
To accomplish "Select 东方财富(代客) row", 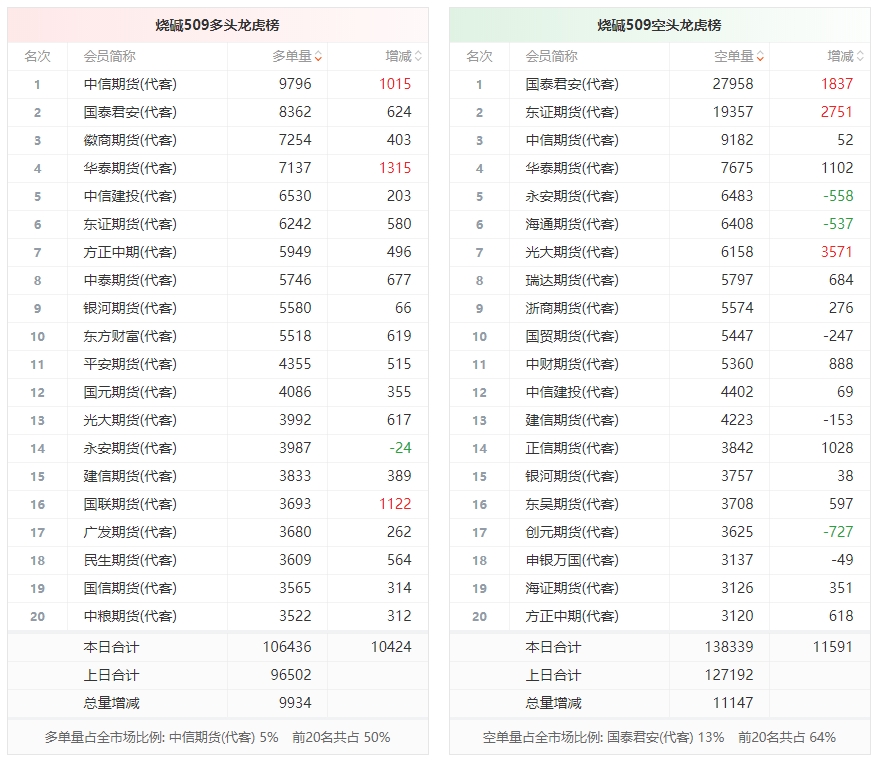I will [218, 336].
